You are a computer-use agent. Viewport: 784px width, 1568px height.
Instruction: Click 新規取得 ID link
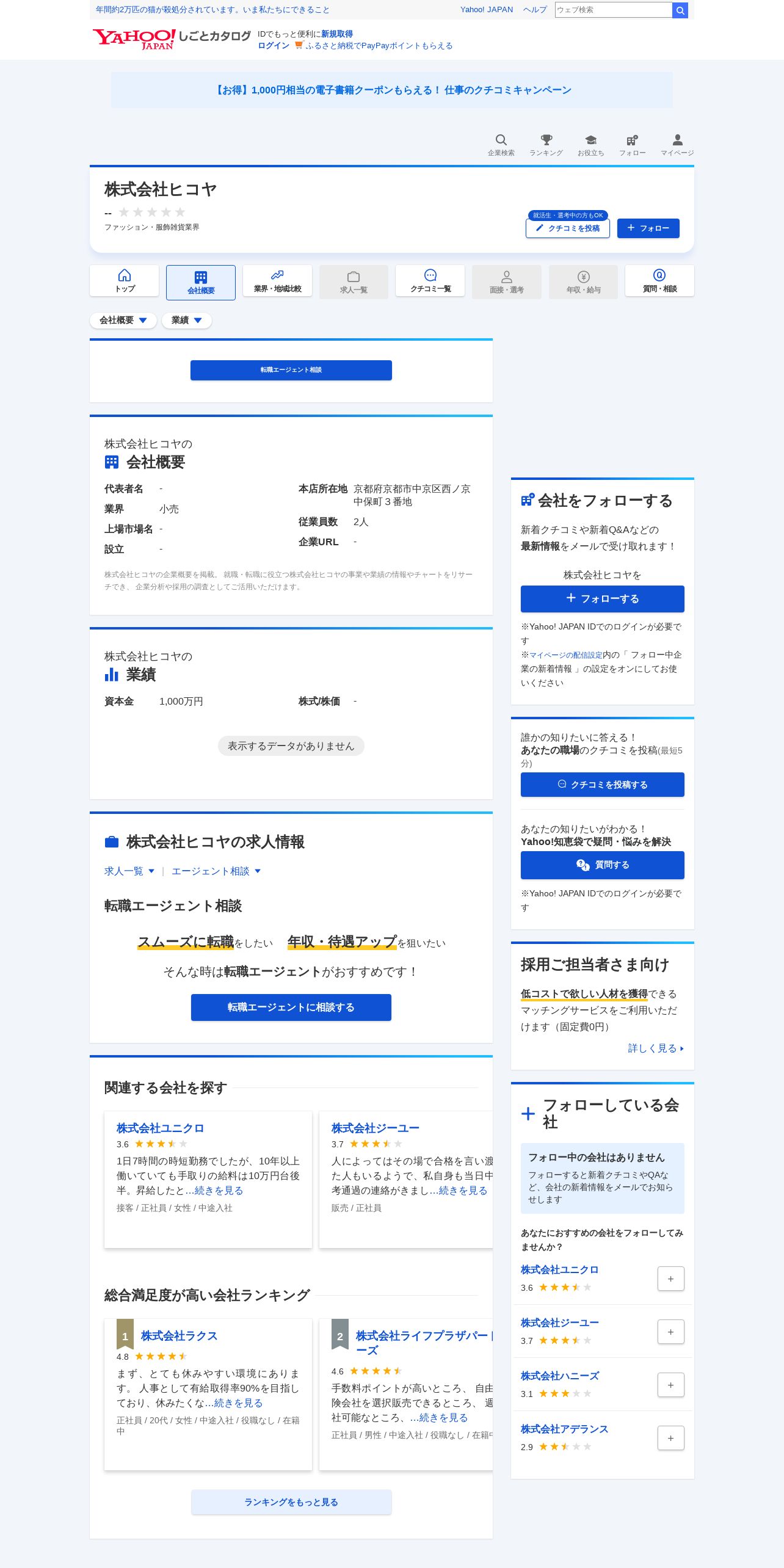337,34
